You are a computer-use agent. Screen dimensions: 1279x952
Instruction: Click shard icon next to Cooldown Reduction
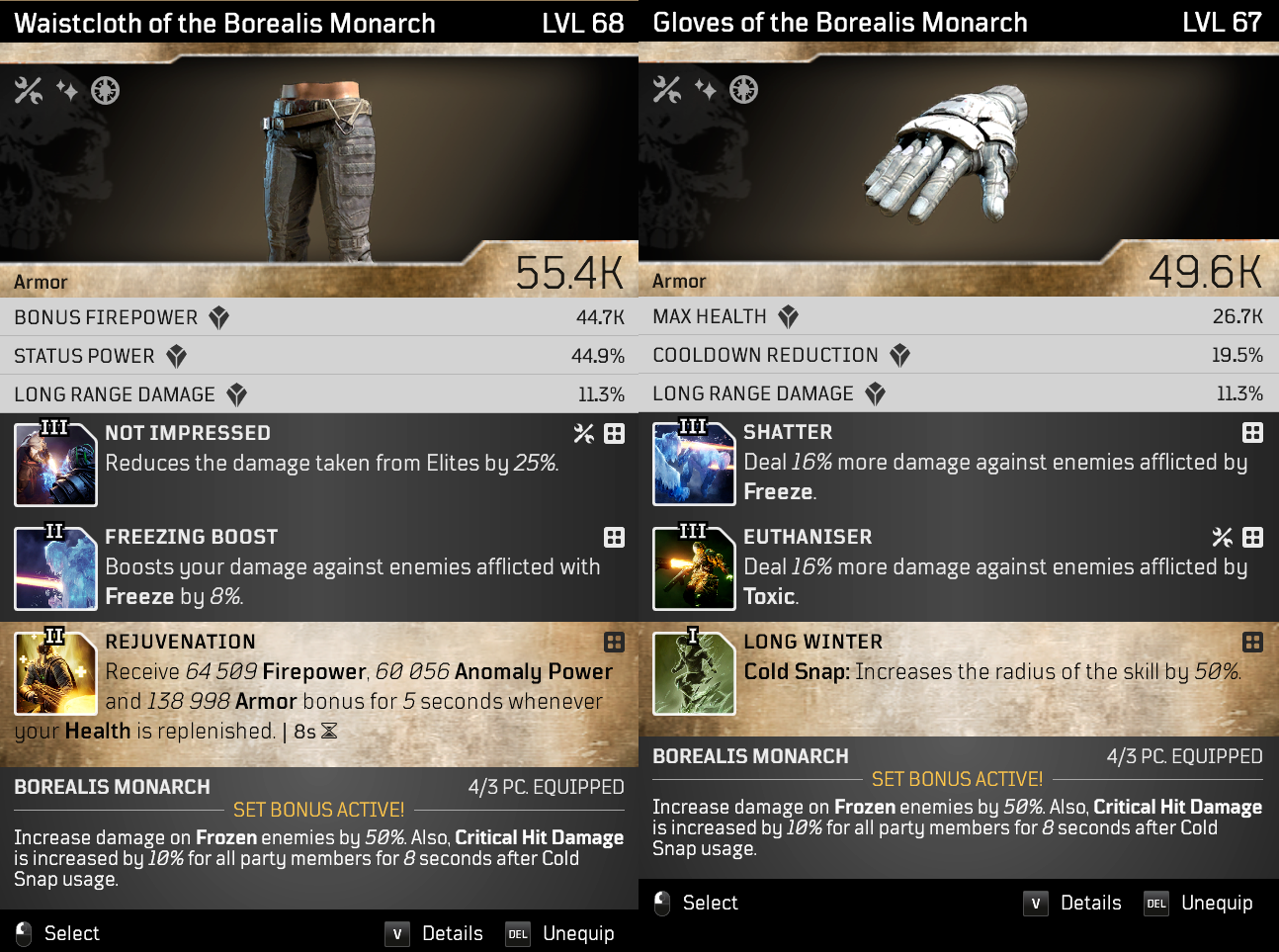coord(899,355)
